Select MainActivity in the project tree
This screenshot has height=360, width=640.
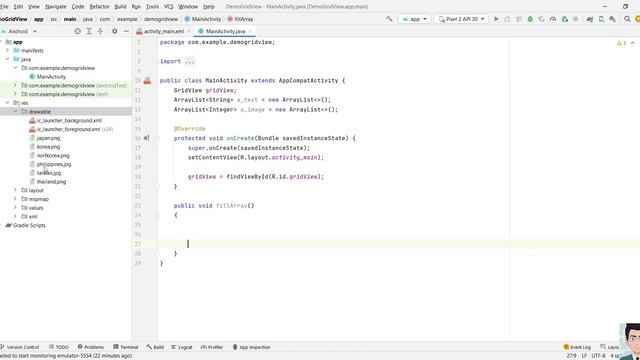click(51, 77)
